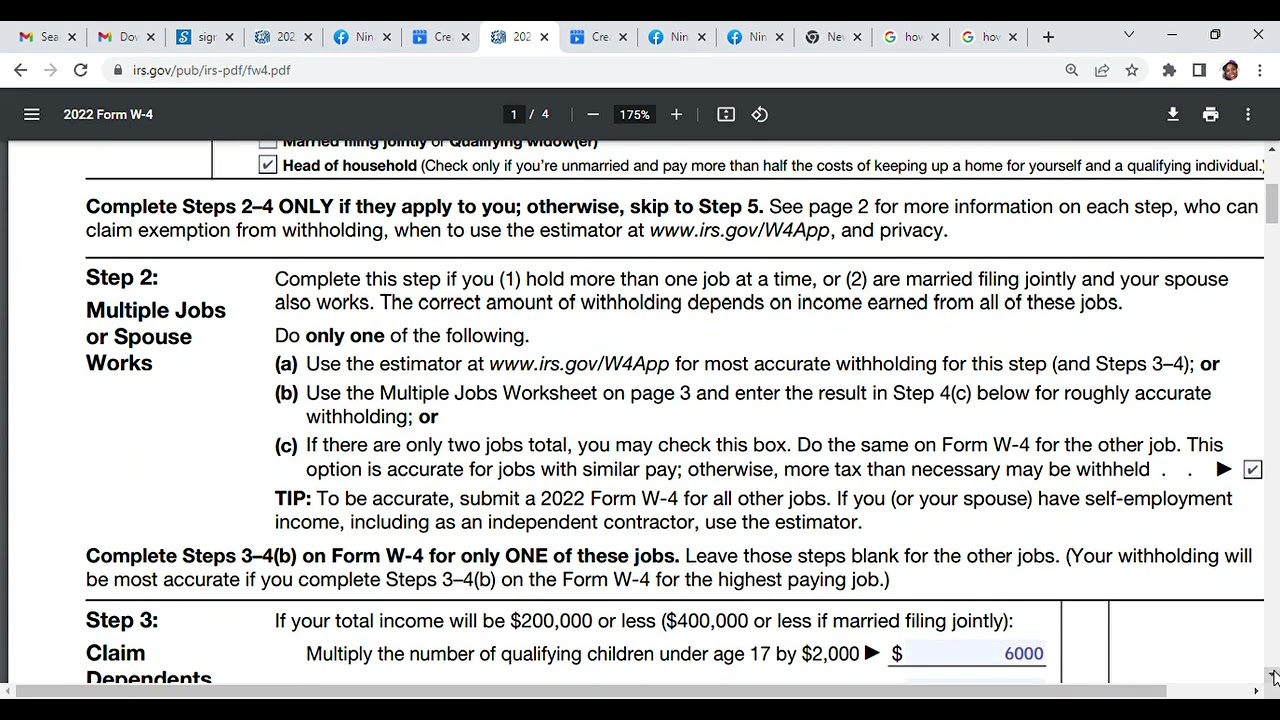Click the TIP: paragraph label
Viewport: 1280px width, 720px height.
click(x=293, y=499)
